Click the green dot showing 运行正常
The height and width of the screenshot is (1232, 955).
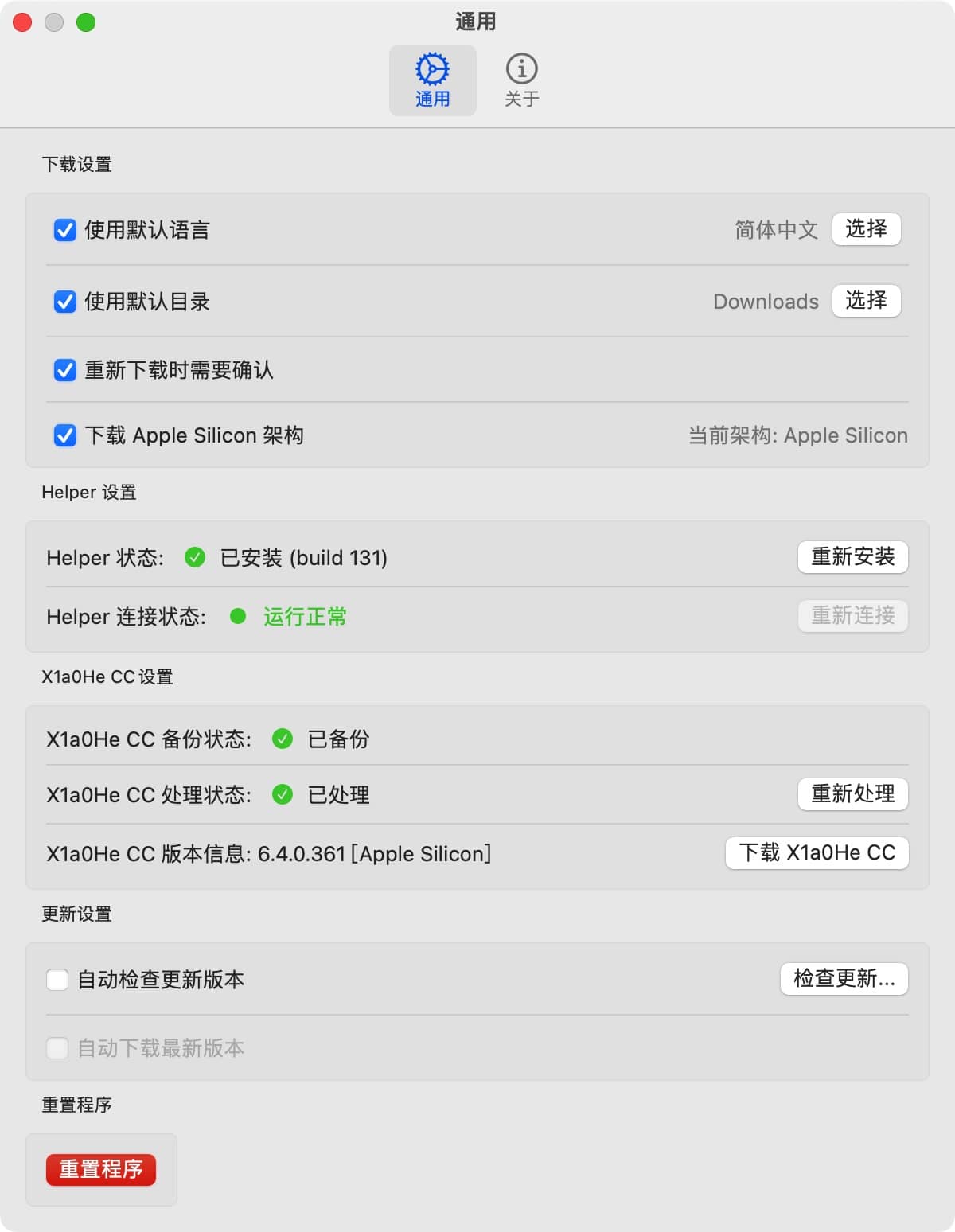tap(239, 617)
